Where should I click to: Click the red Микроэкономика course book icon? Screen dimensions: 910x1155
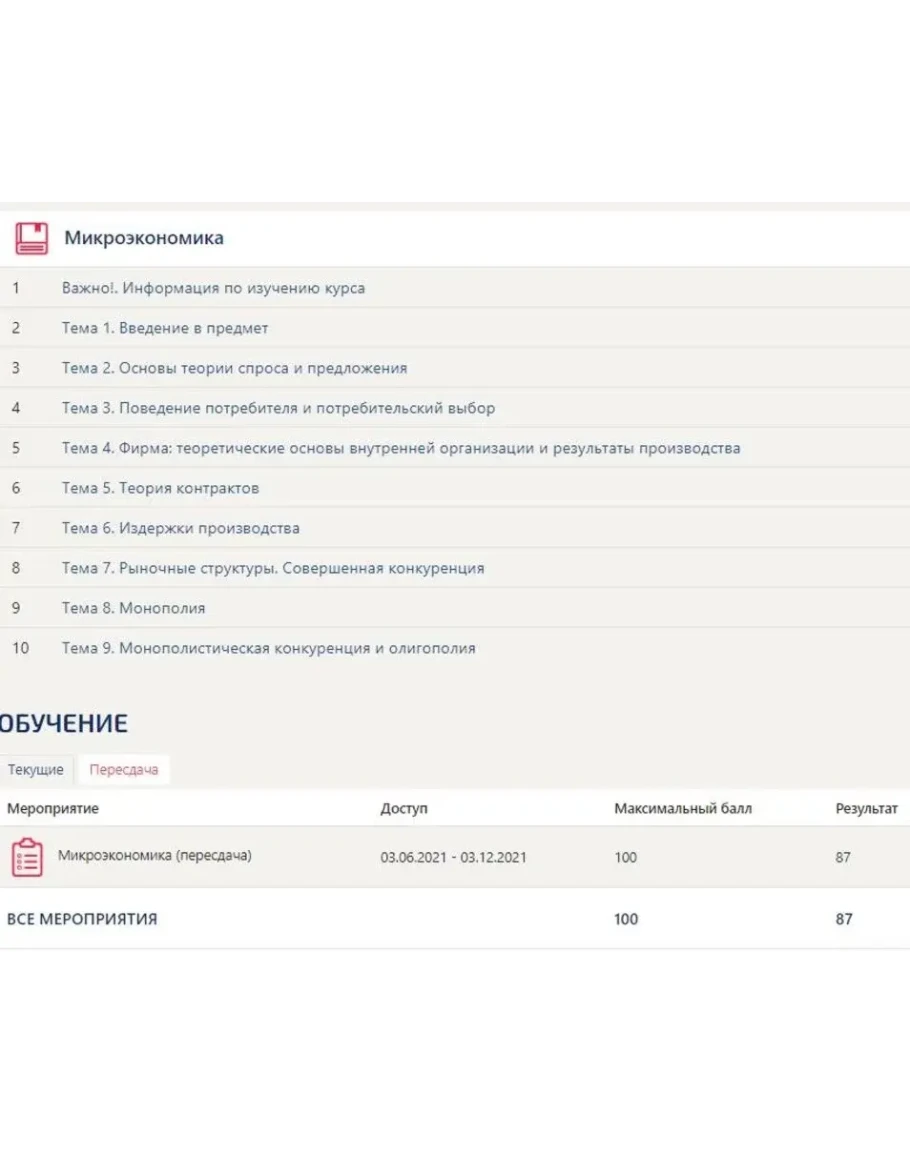pos(31,238)
